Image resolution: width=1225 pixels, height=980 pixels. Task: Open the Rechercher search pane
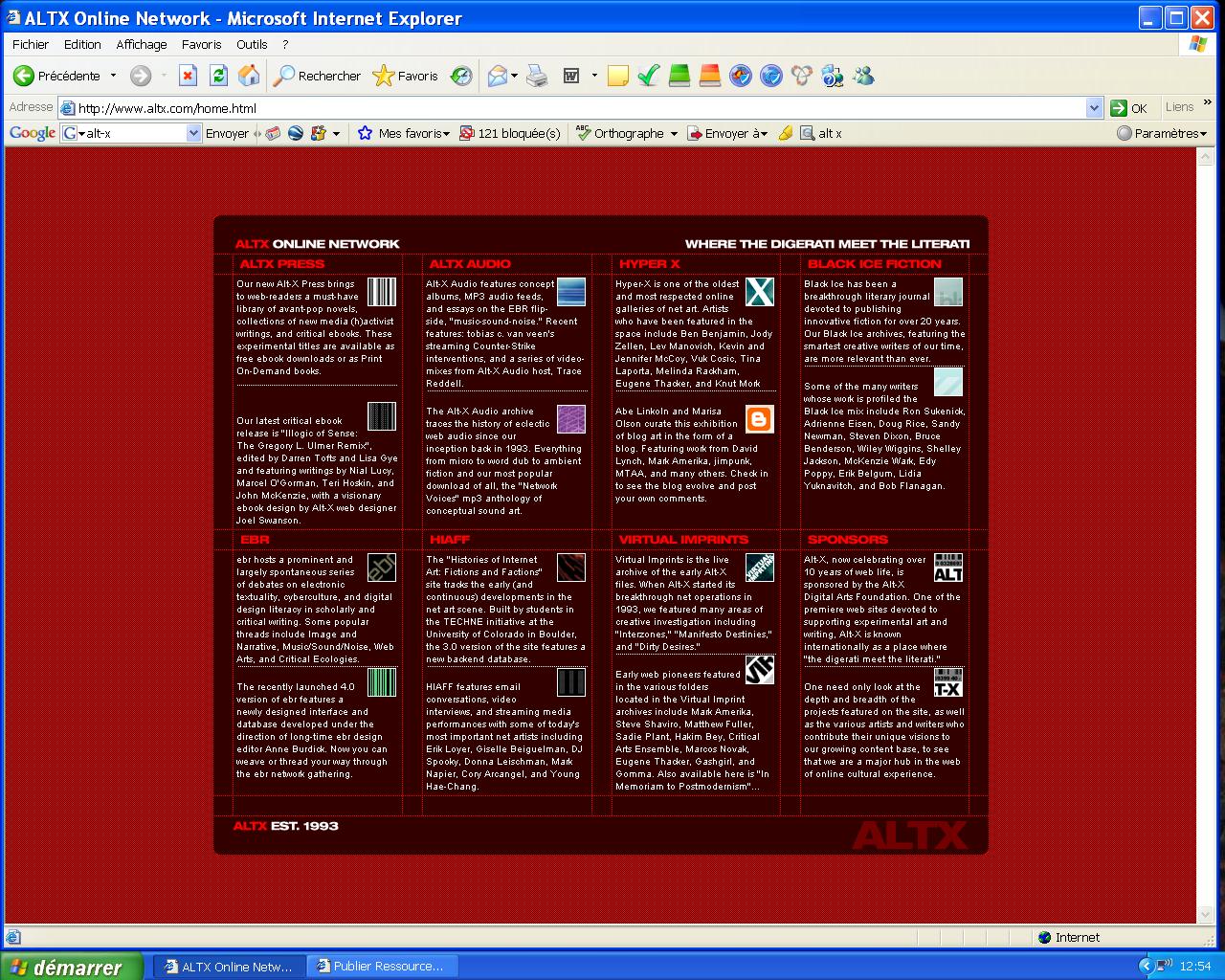pos(317,76)
